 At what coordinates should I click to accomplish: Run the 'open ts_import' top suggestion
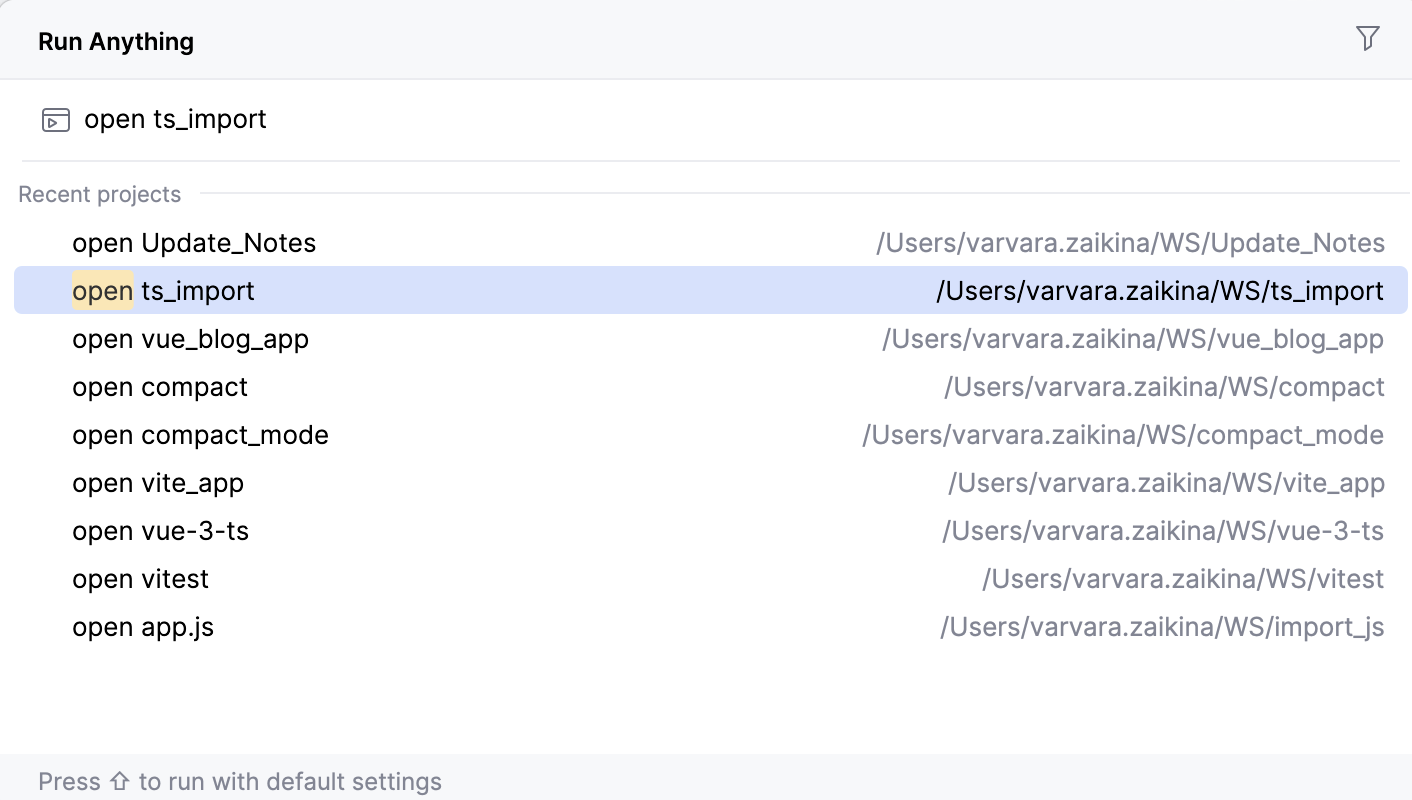coord(176,119)
